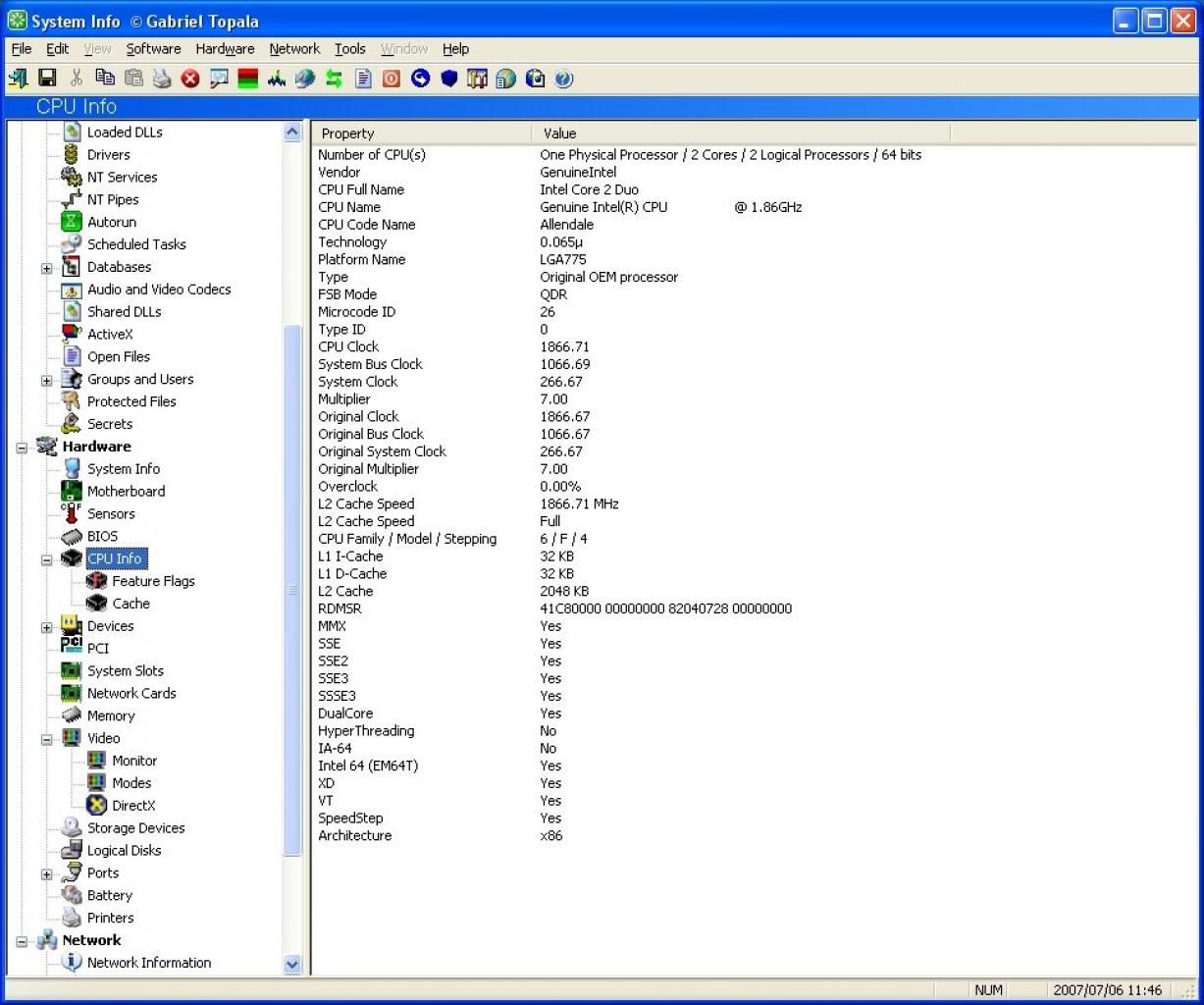Click the printer icon in the toolbar
Viewport: 1204px width, 1005px height.
(162, 79)
